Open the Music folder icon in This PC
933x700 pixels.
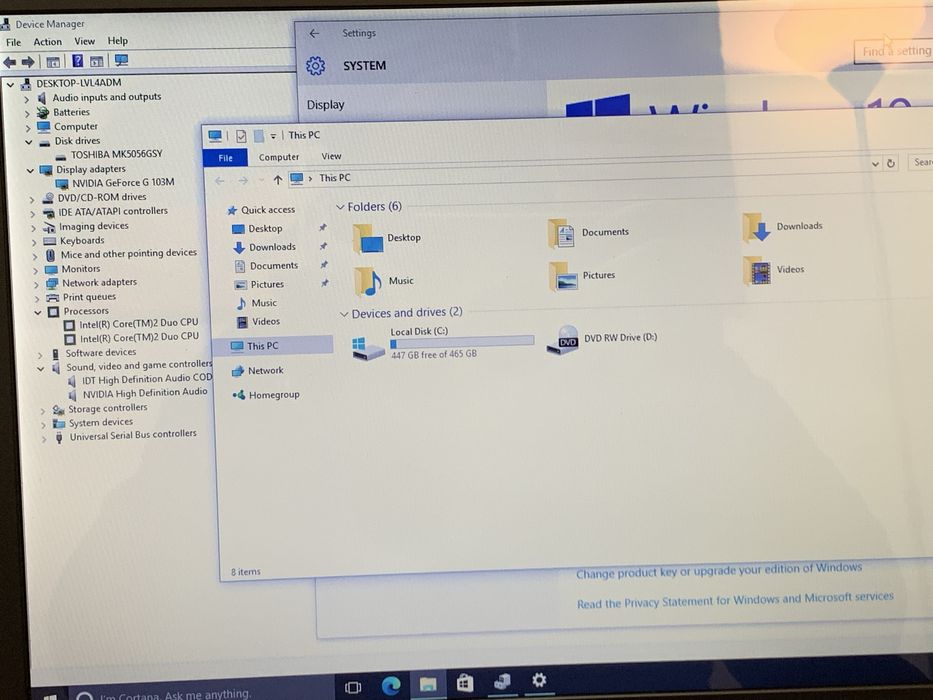click(368, 282)
